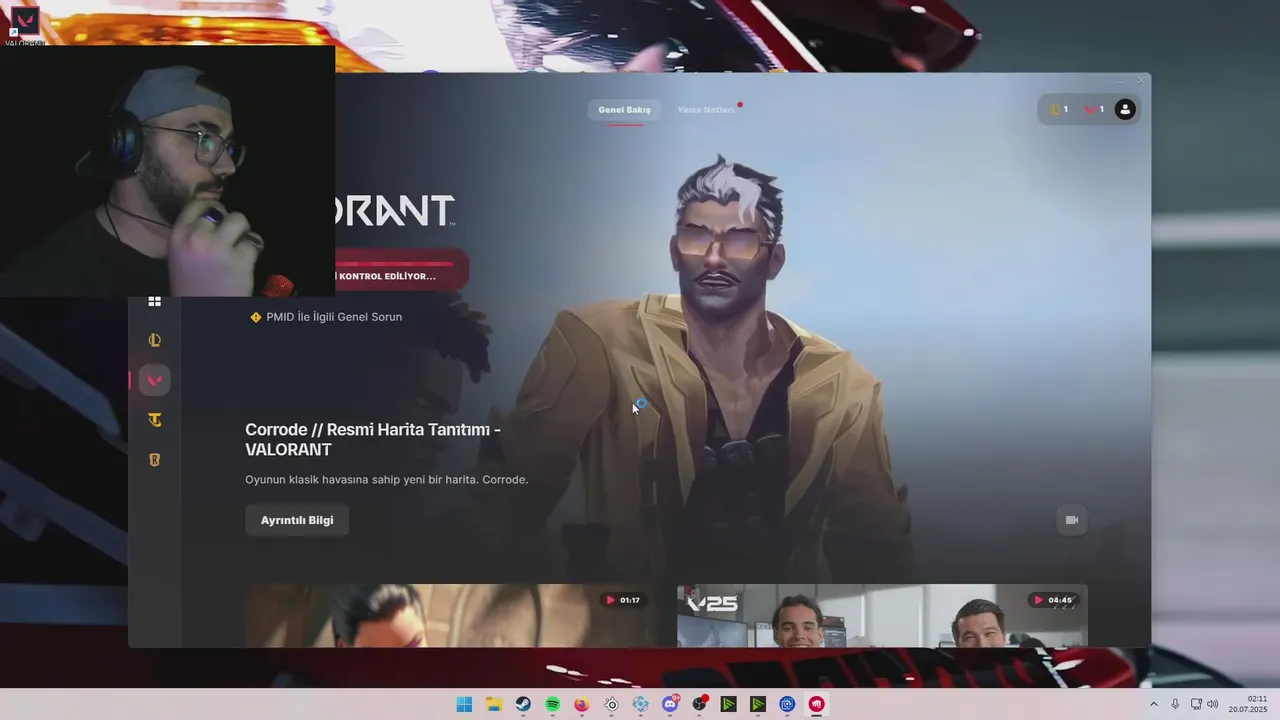Click the microphone tray icon
The width and height of the screenshot is (1280, 720).
[1175, 704]
